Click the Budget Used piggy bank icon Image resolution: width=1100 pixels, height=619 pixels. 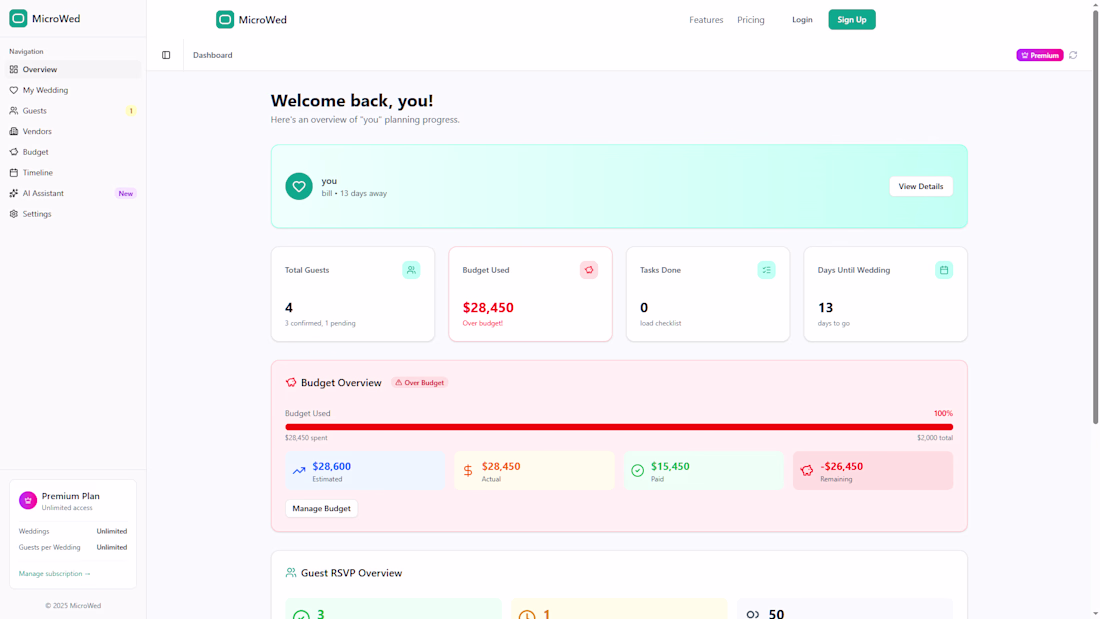pyautogui.click(x=589, y=270)
